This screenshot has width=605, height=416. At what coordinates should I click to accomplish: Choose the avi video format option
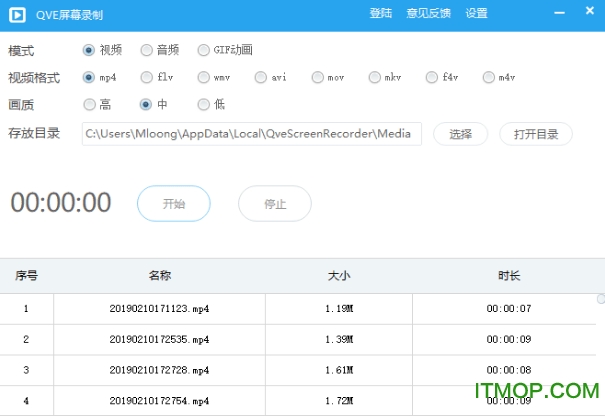[x=261, y=77]
